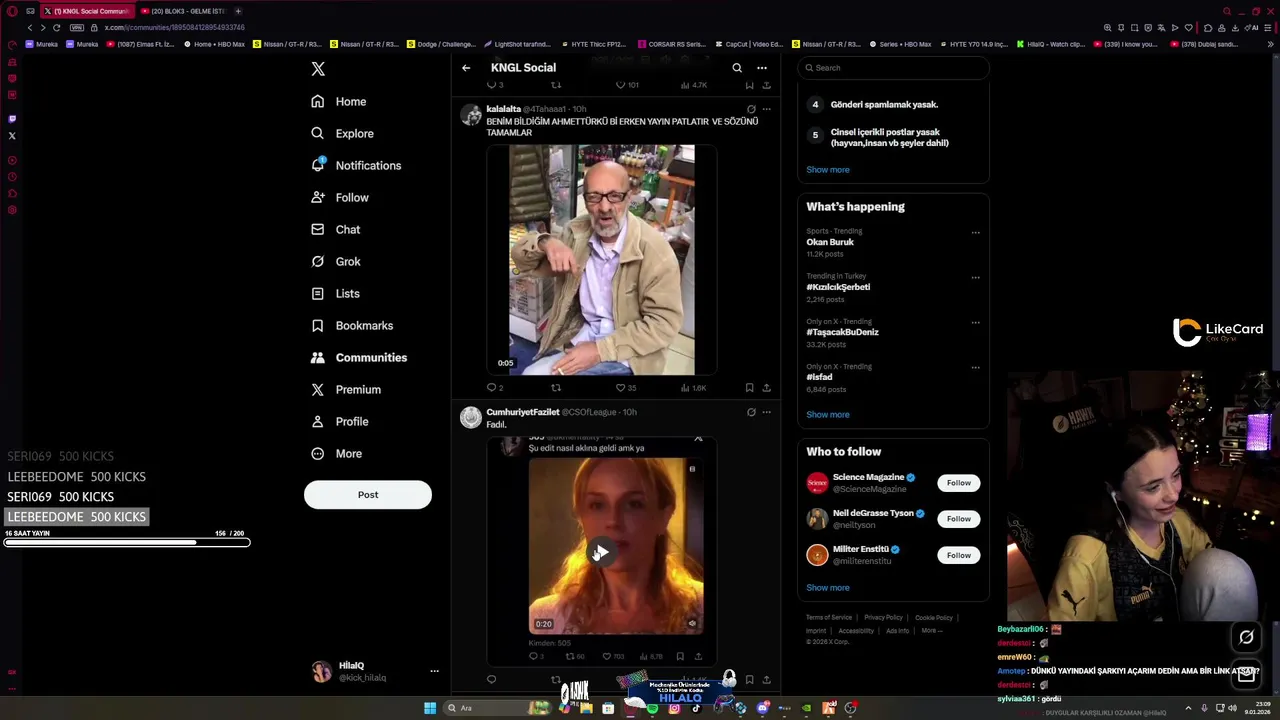The image size is (1280, 720).
Task: Open Grok actions on CumhuriyetFazilet's post
Action: point(751,412)
